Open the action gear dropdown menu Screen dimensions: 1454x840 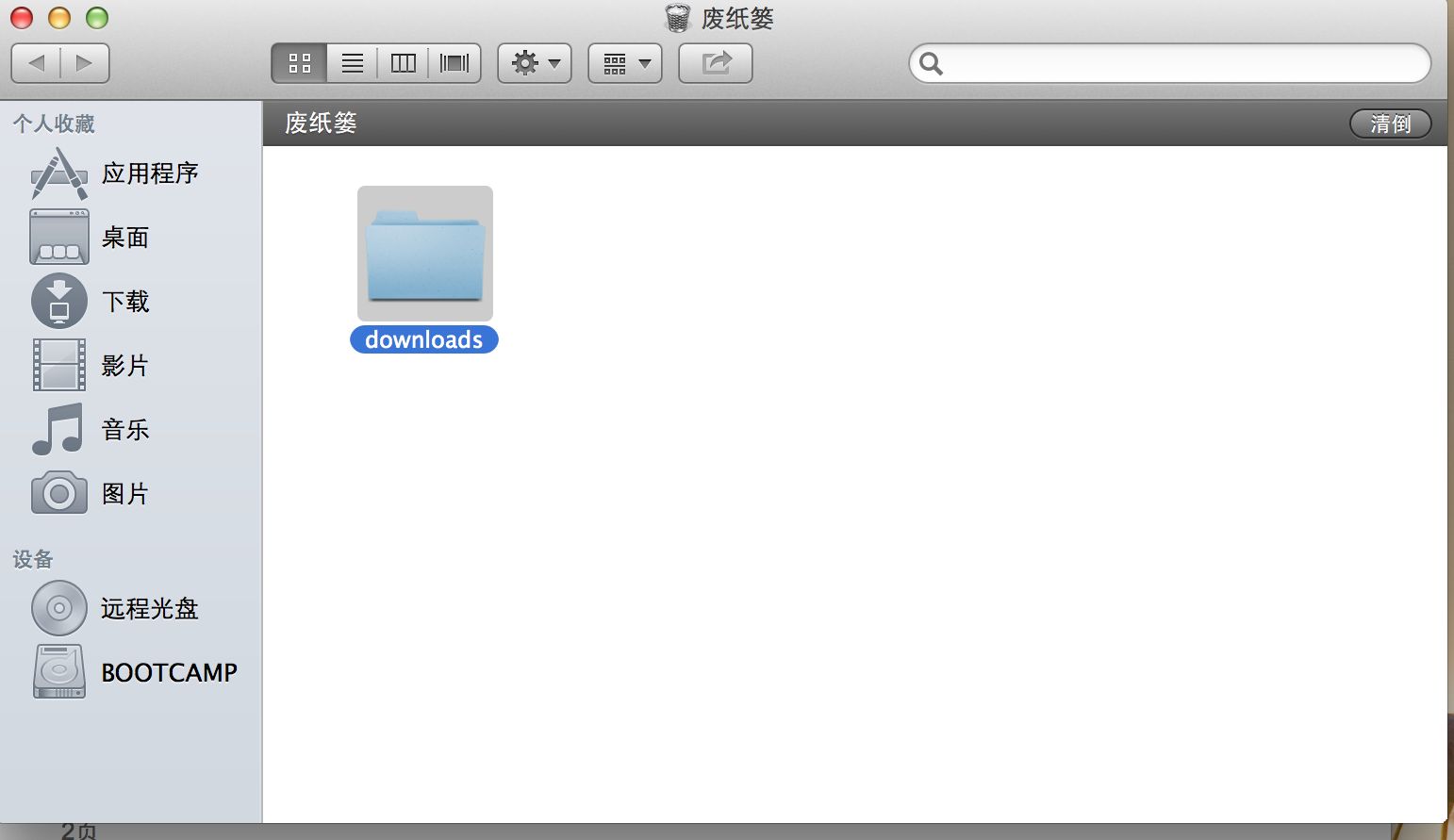[x=534, y=63]
